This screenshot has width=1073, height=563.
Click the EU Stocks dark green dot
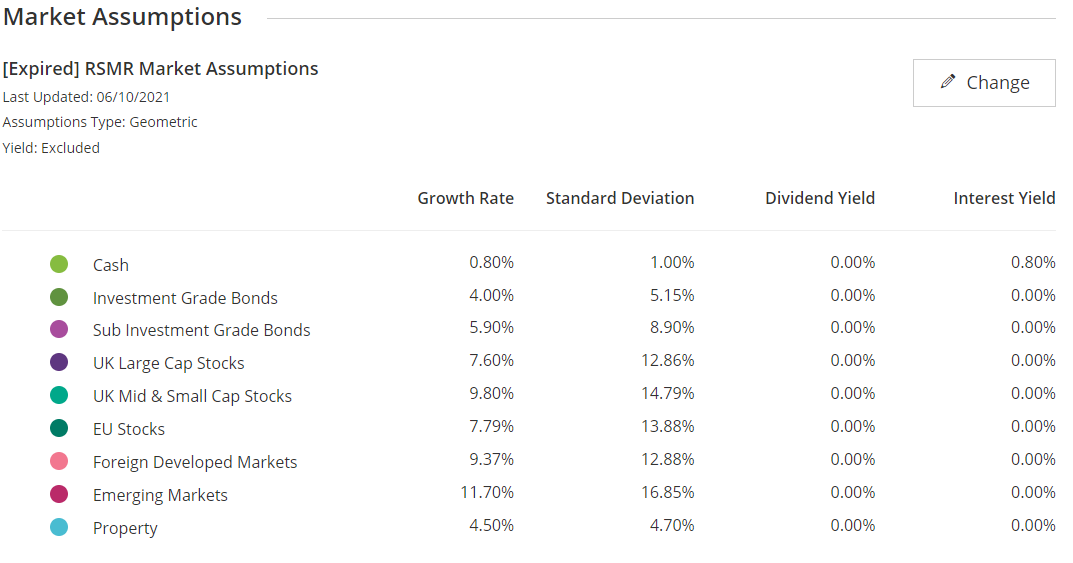pos(59,428)
